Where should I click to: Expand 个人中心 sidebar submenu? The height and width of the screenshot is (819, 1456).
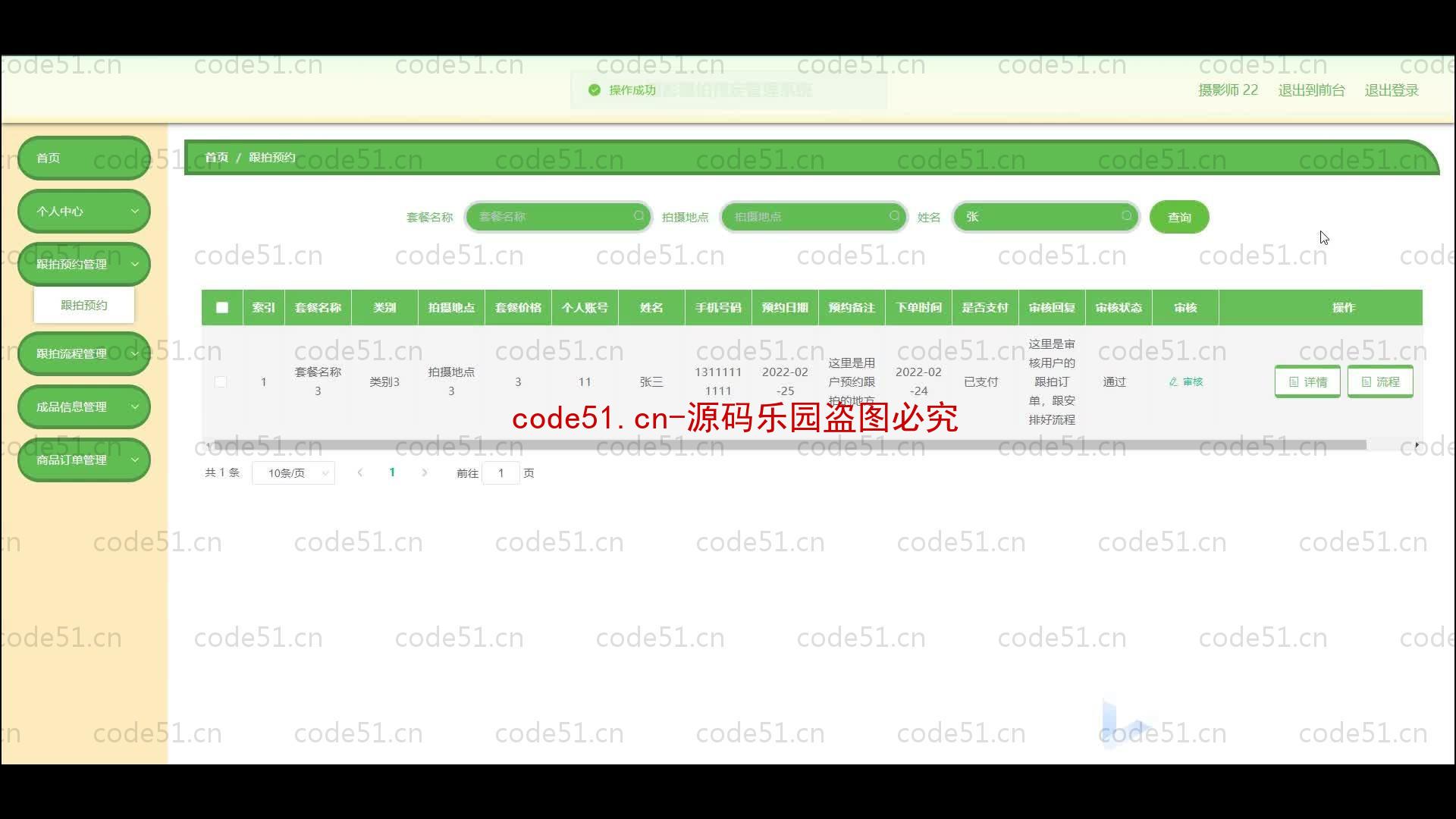pyautogui.click(x=84, y=210)
